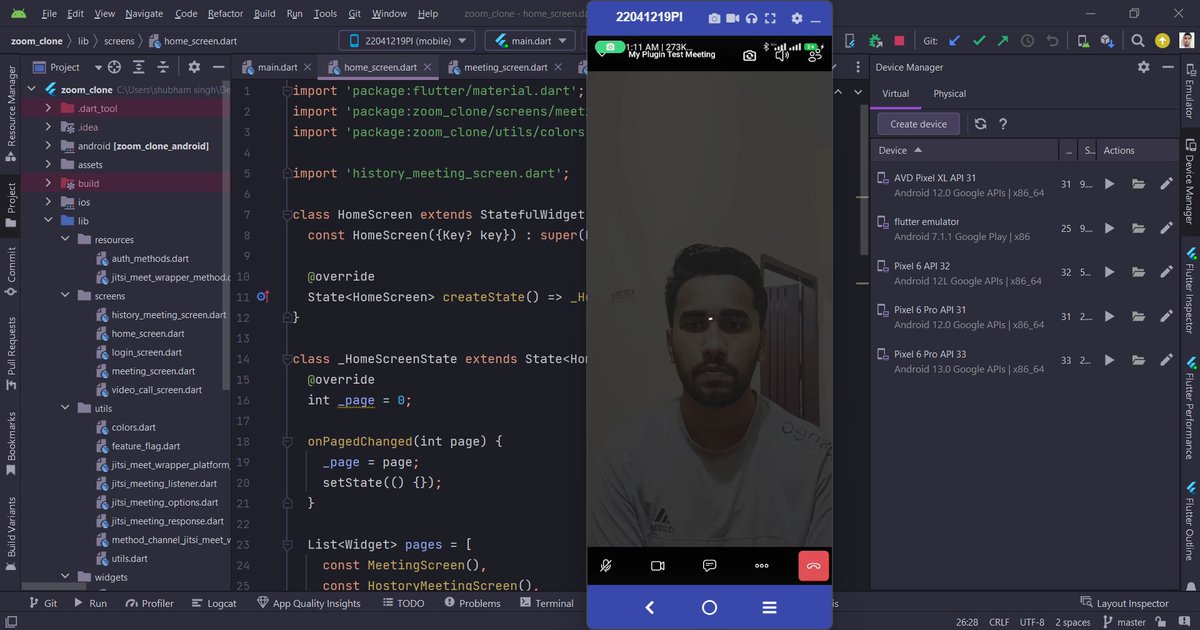The width and height of the screenshot is (1200, 630).
Task: Click the attach debugger bug icon
Action: coord(875,41)
